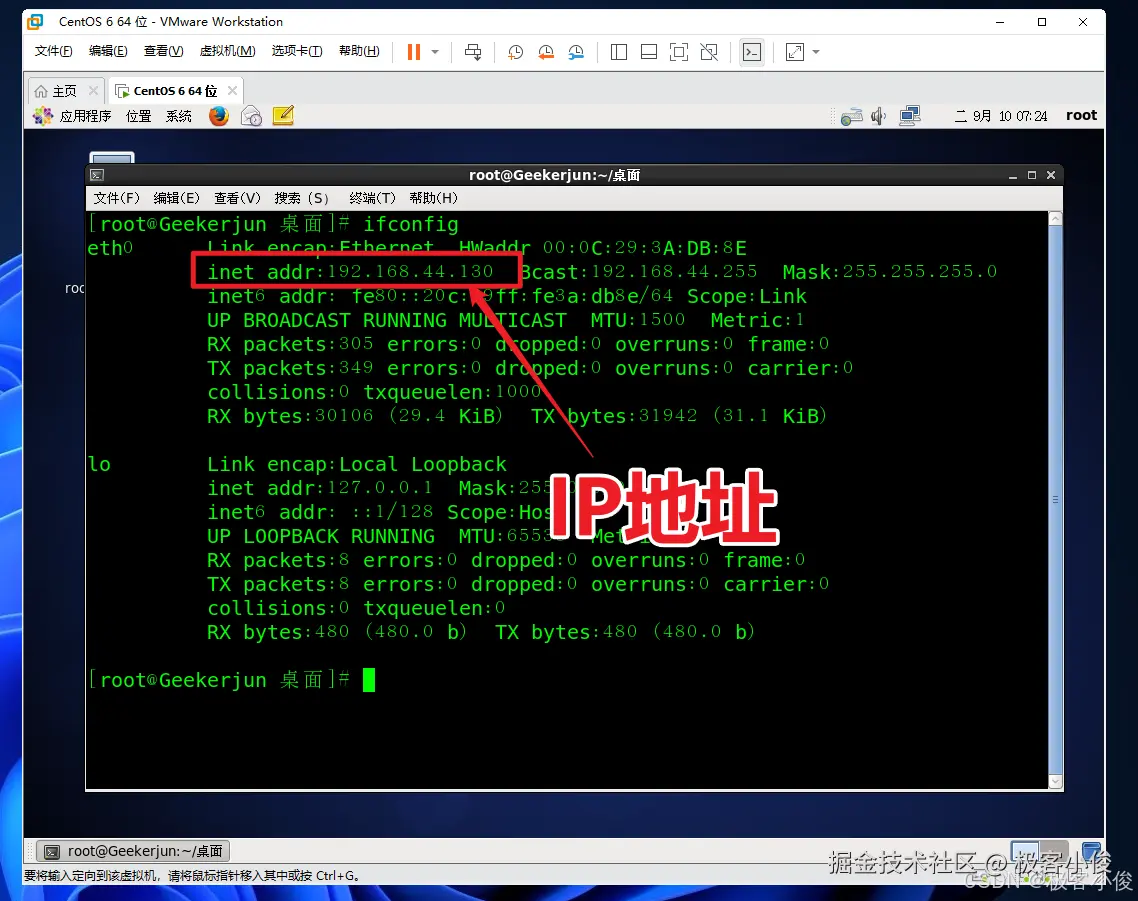Revert VM to previous snapshot
Viewport: 1138px width, 901px height.
546,52
